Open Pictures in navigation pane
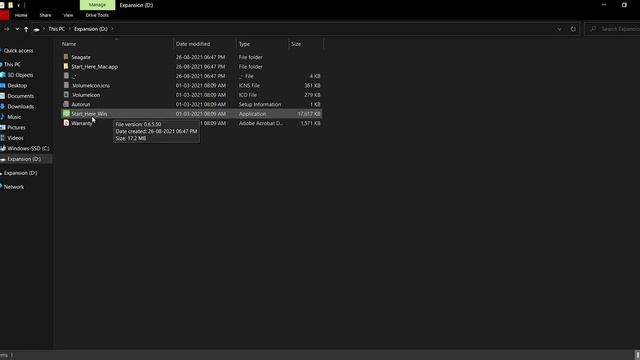This screenshot has width=640, height=360. pos(16,127)
